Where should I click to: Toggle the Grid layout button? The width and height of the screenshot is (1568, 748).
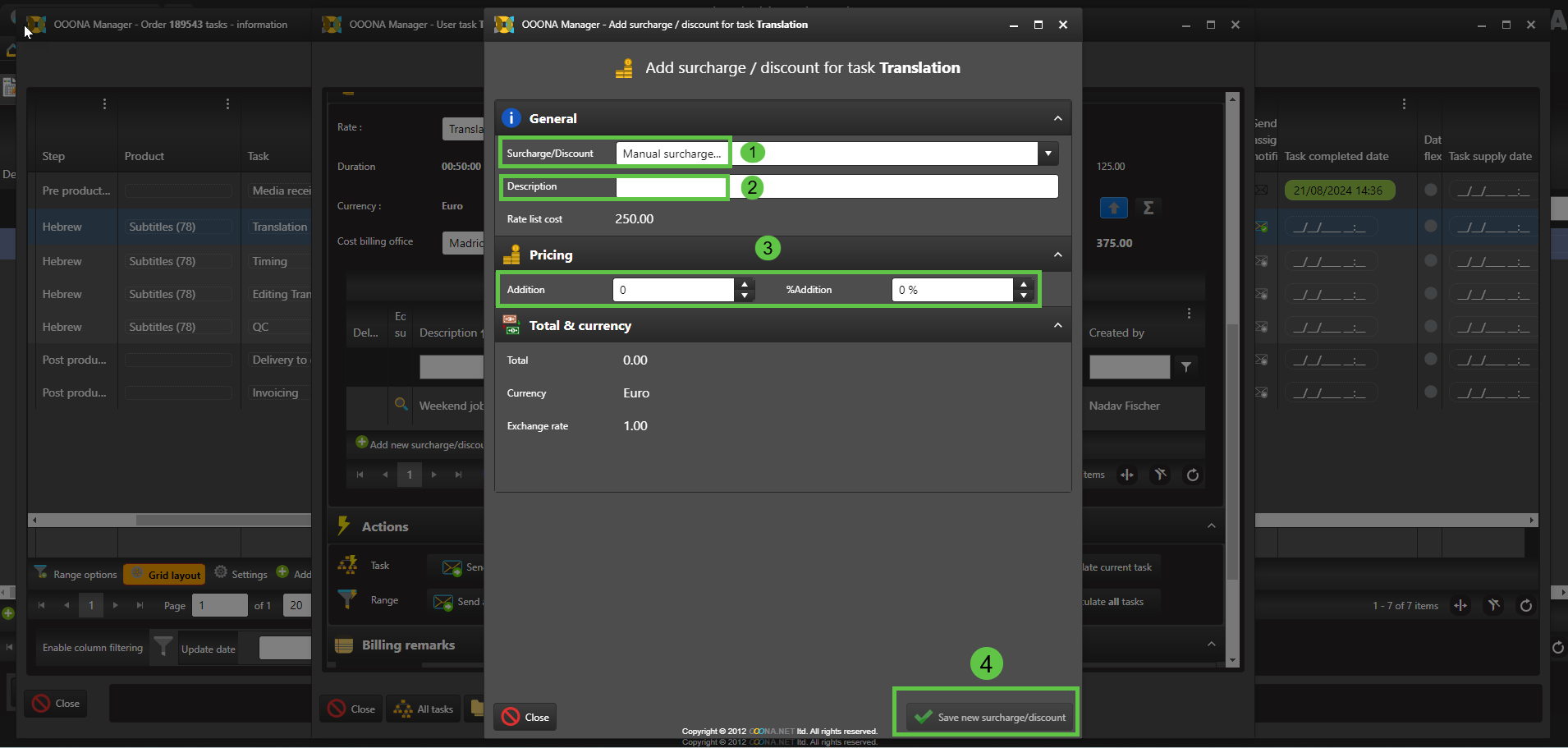(164, 574)
